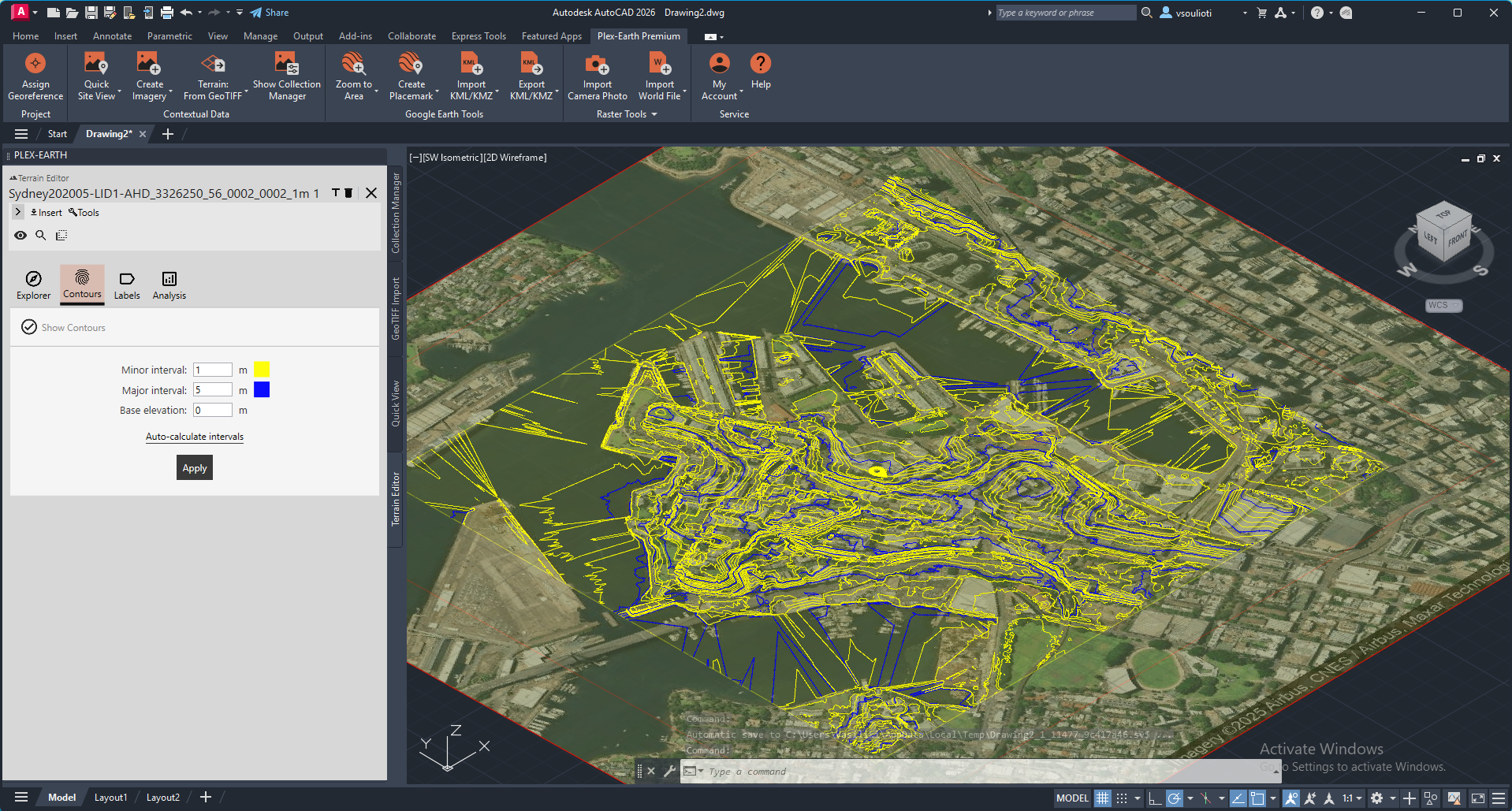
Task: Open the Layout1 tab
Action: click(110, 798)
